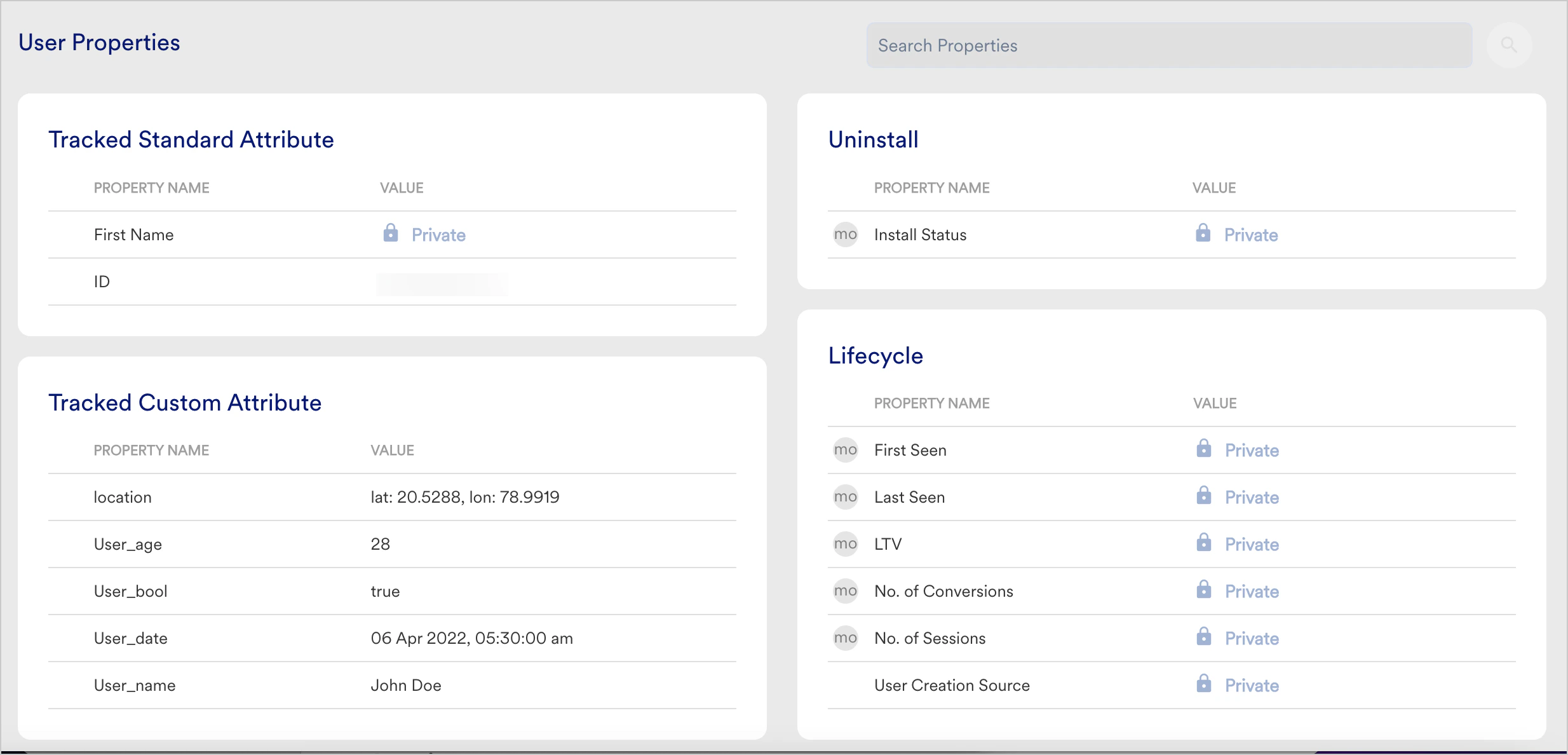Click the 'mo' icon beside Install Status
1568x755 pixels.
(846, 234)
